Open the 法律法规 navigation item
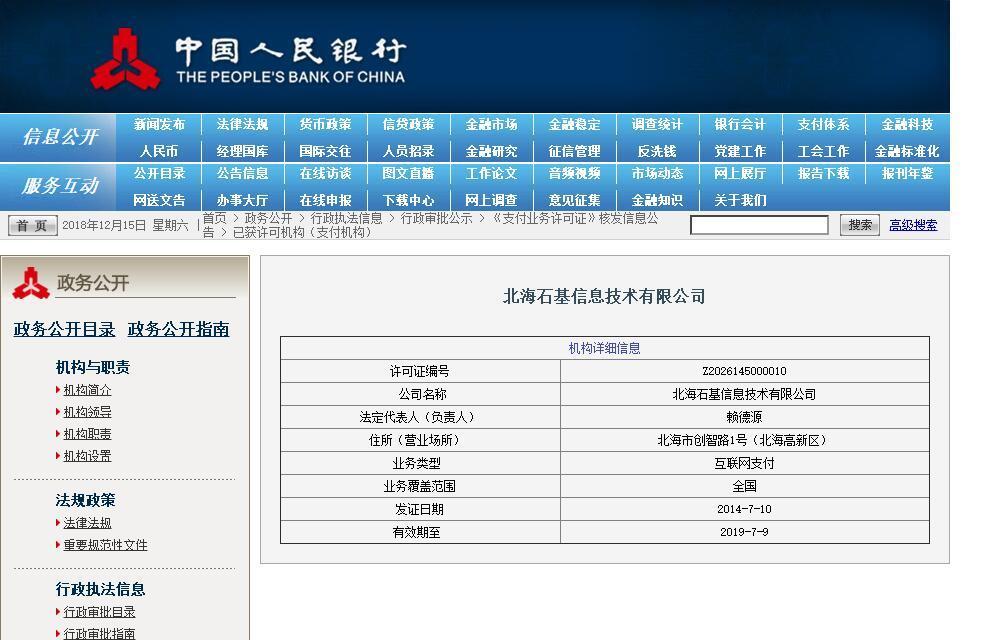 point(242,125)
